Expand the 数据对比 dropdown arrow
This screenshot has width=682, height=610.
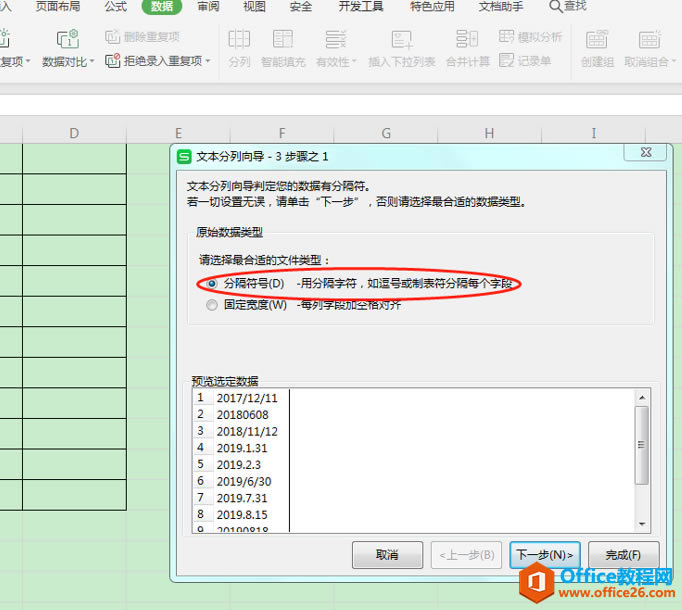91,61
